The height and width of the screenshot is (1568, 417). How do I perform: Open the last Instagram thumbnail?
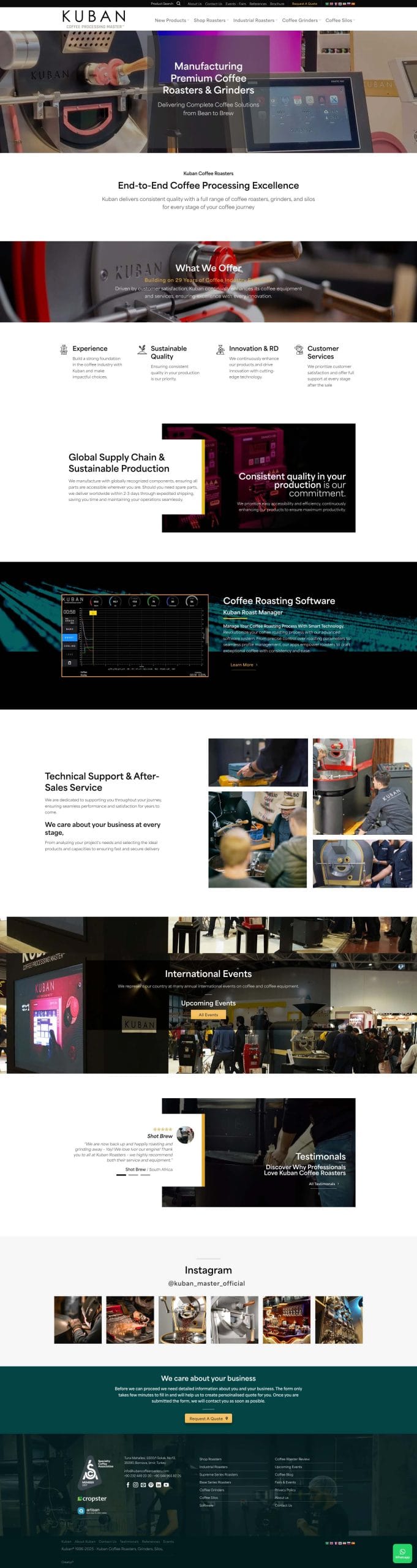(339, 1320)
